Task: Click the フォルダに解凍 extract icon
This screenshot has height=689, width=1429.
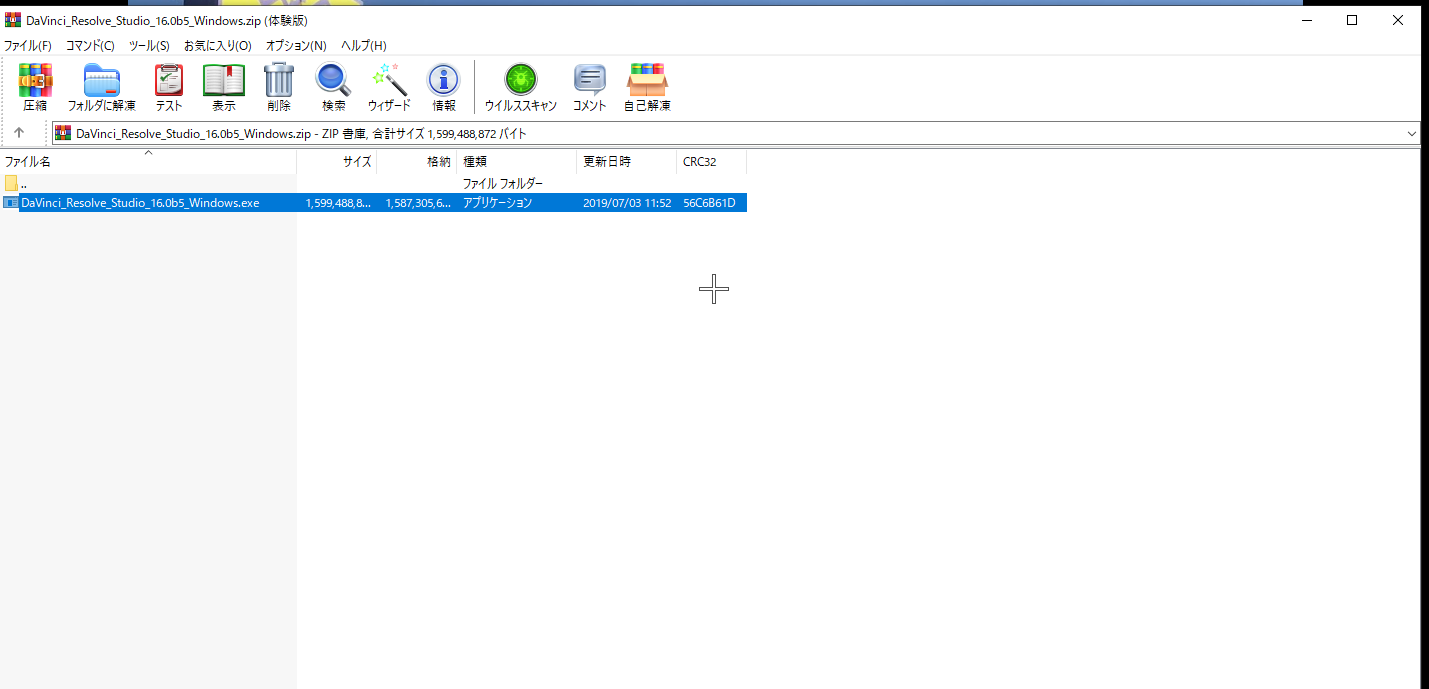Action: click(x=101, y=86)
